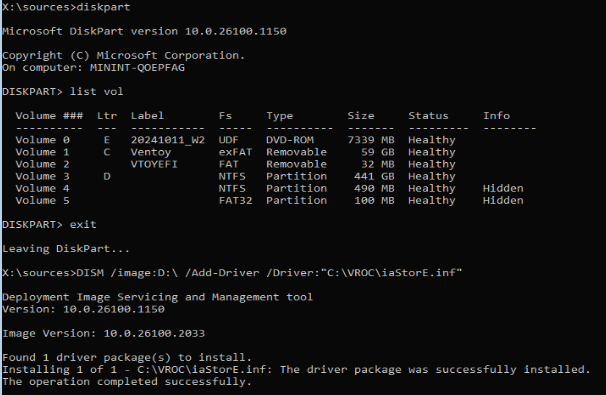Click the Hidden info for Volume 4

tap(503, 188)
